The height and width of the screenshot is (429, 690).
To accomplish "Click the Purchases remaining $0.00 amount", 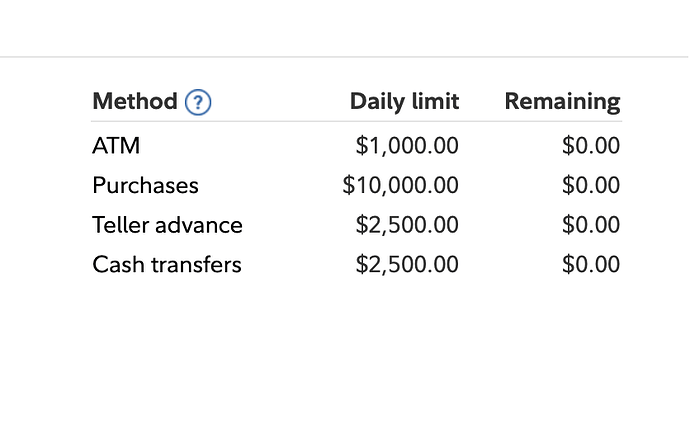I will [x=591, y=186].
